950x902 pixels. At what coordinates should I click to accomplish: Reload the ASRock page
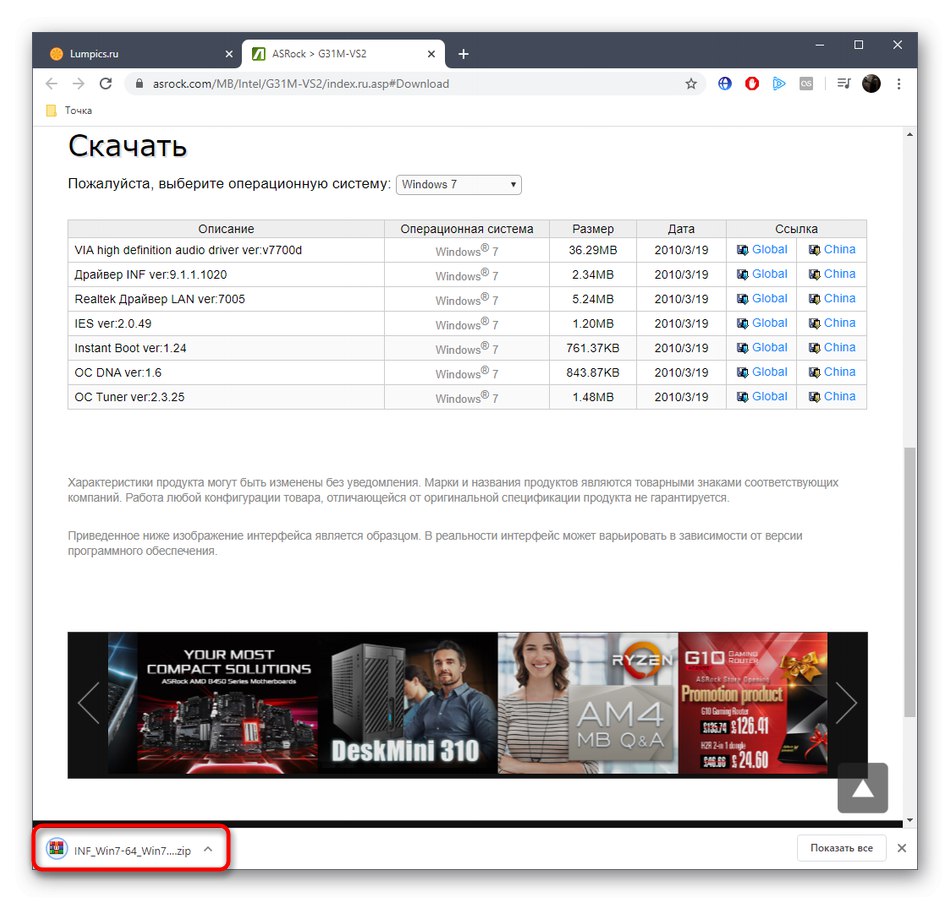[105, 84]
